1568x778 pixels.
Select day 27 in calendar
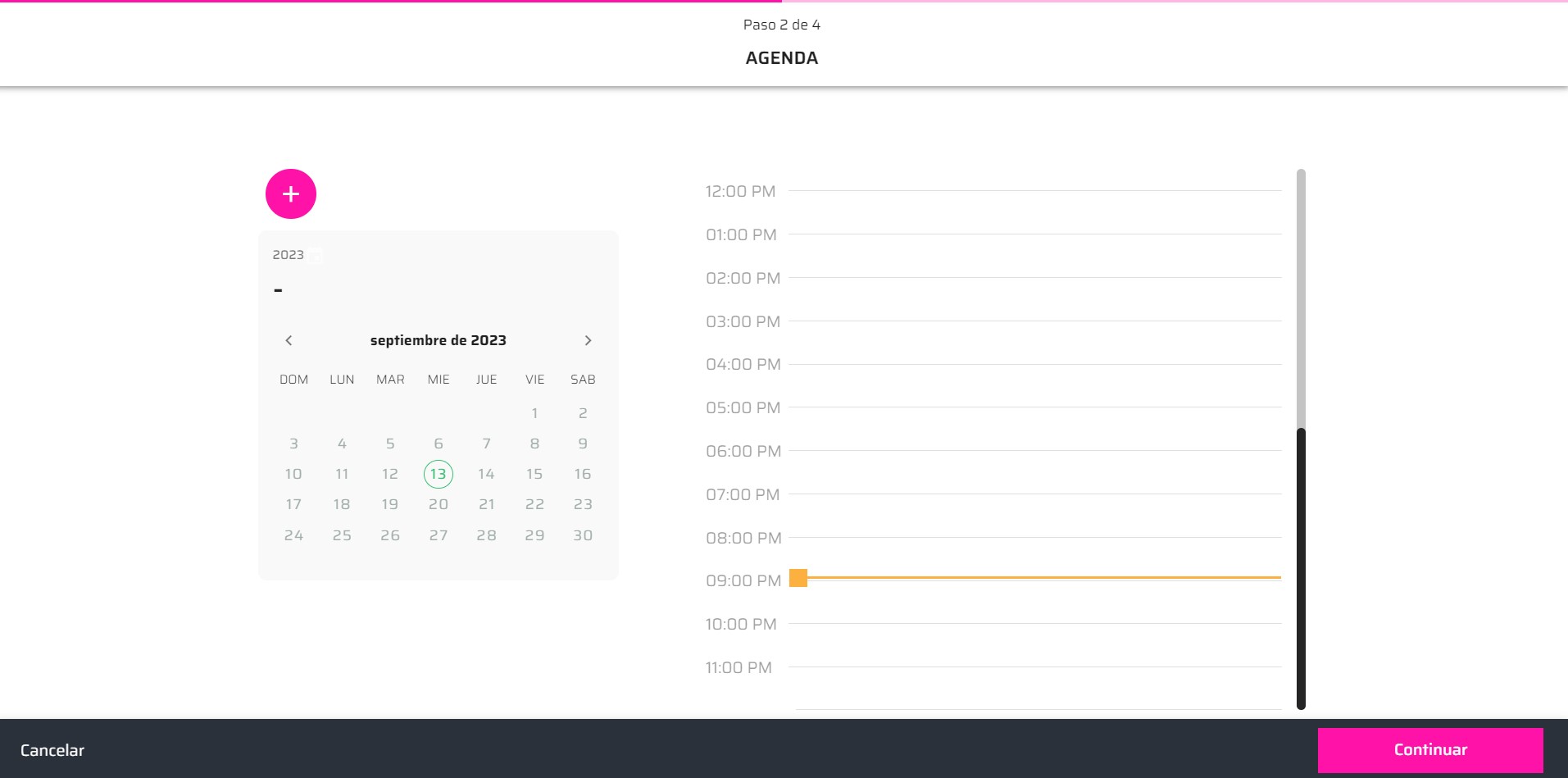pyautogui.click(x=439, y=535)
